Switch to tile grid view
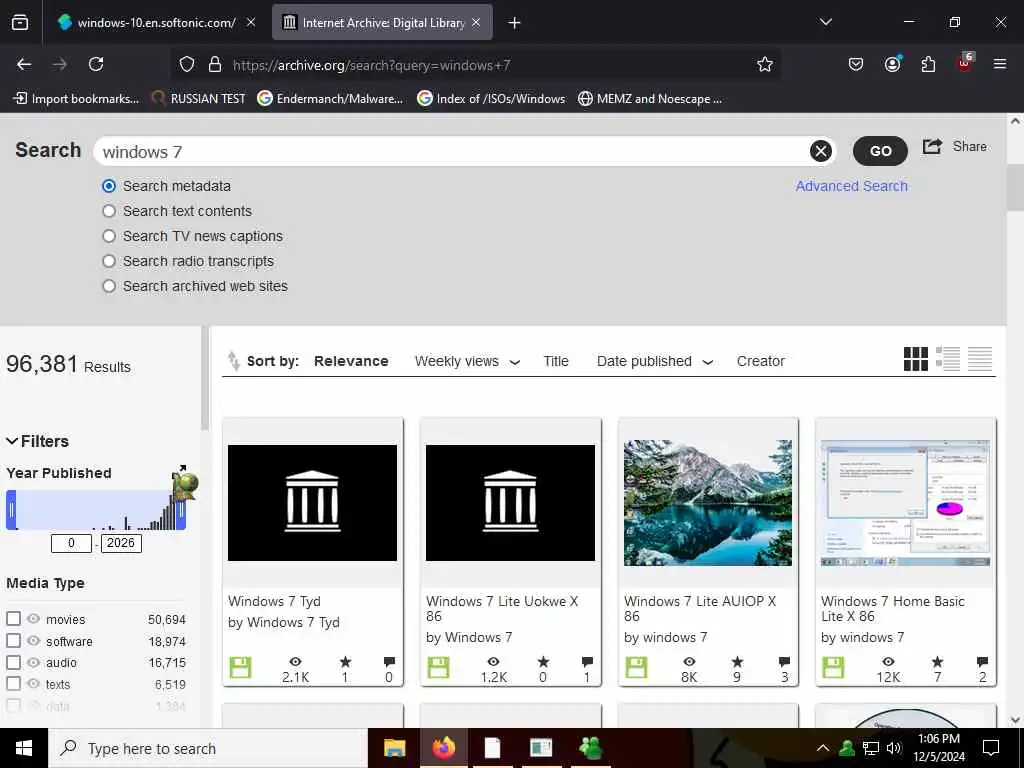Viewport: 1024px width, 768px height. [x=916, y=359]
